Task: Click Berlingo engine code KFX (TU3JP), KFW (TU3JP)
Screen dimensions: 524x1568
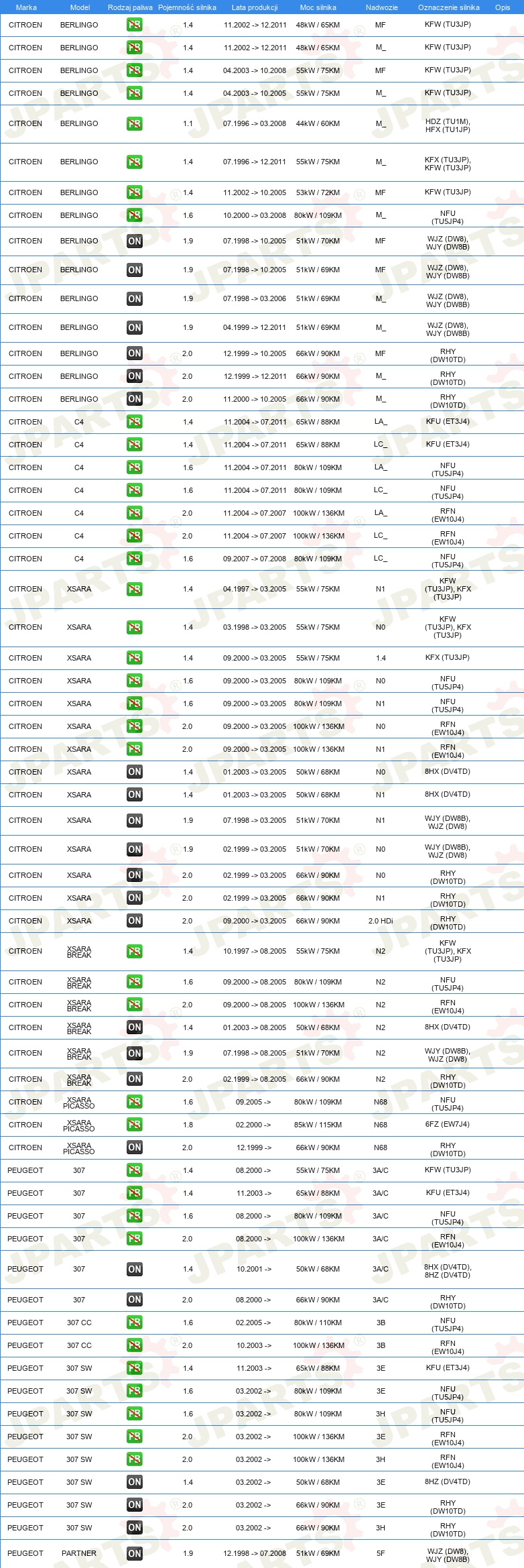Action: (x=448, y=164)
